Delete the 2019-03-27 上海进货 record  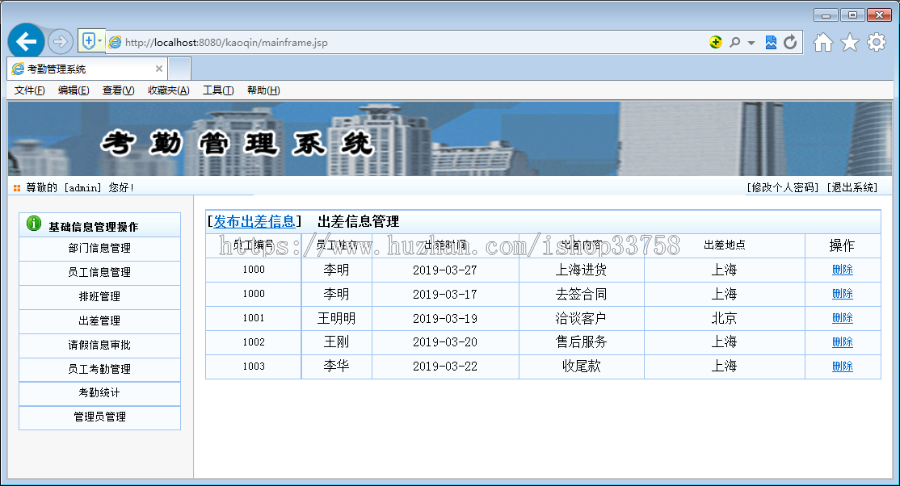click(842, 270)
